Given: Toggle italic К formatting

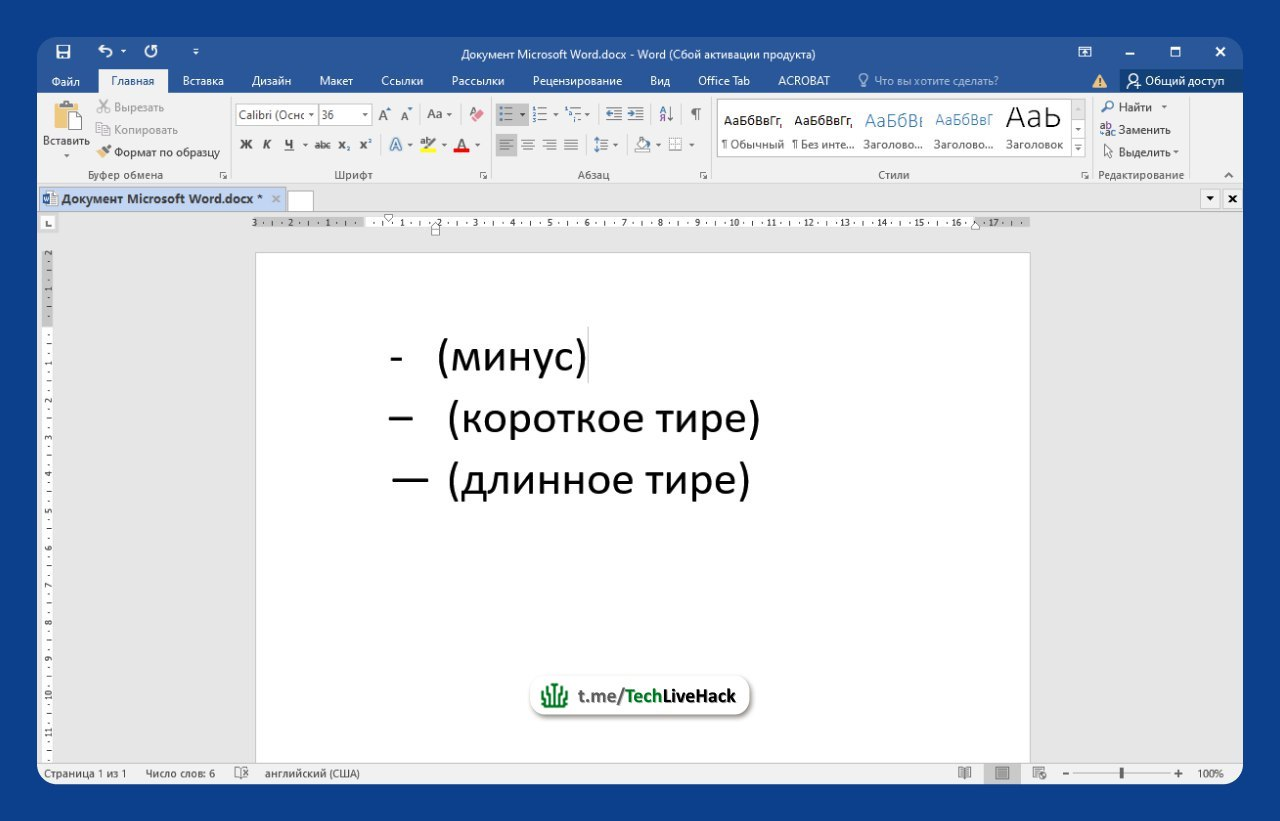Looking at the screenshot, I should (267, 145).
